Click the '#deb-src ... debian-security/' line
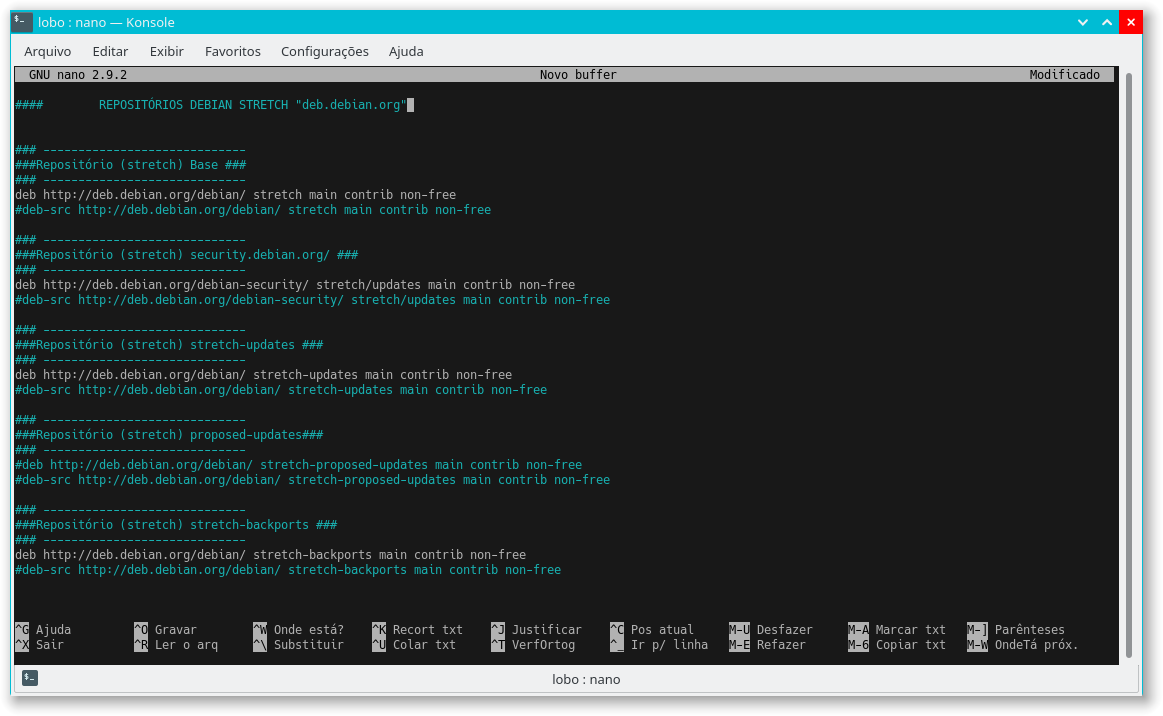1163x716 pixels. pyautogui.click(x=312, y=300)
